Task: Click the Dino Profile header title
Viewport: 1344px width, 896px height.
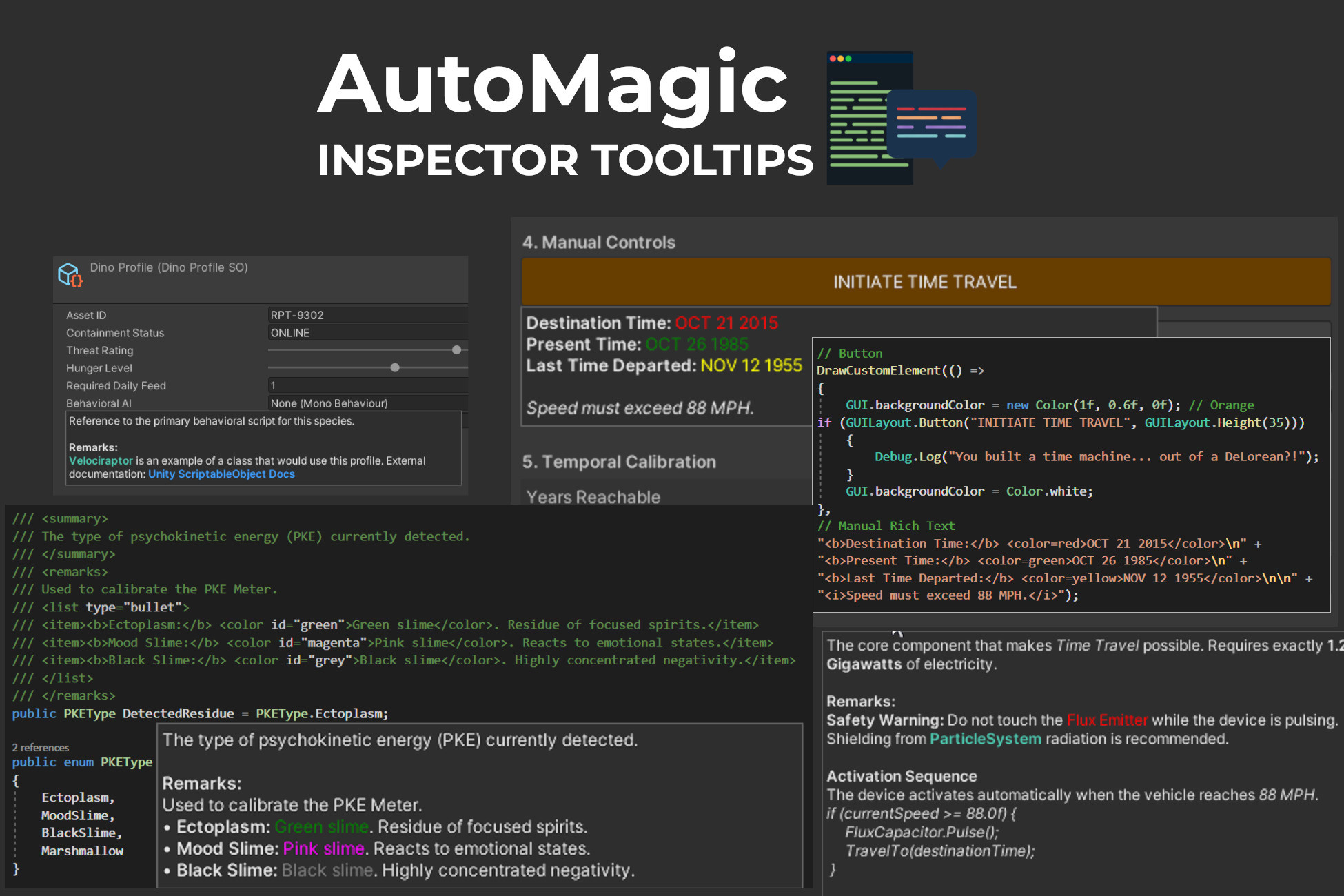Action: click(169, 267)
